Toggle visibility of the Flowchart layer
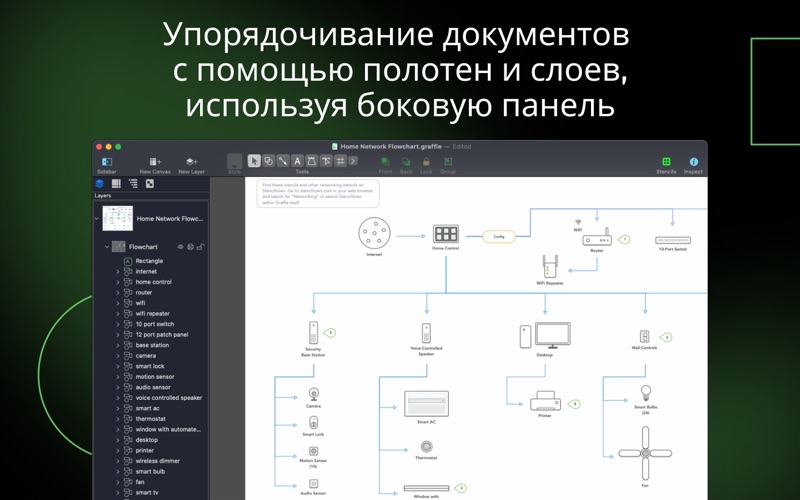The image size is (800, 500). click(x=180, y=247)
